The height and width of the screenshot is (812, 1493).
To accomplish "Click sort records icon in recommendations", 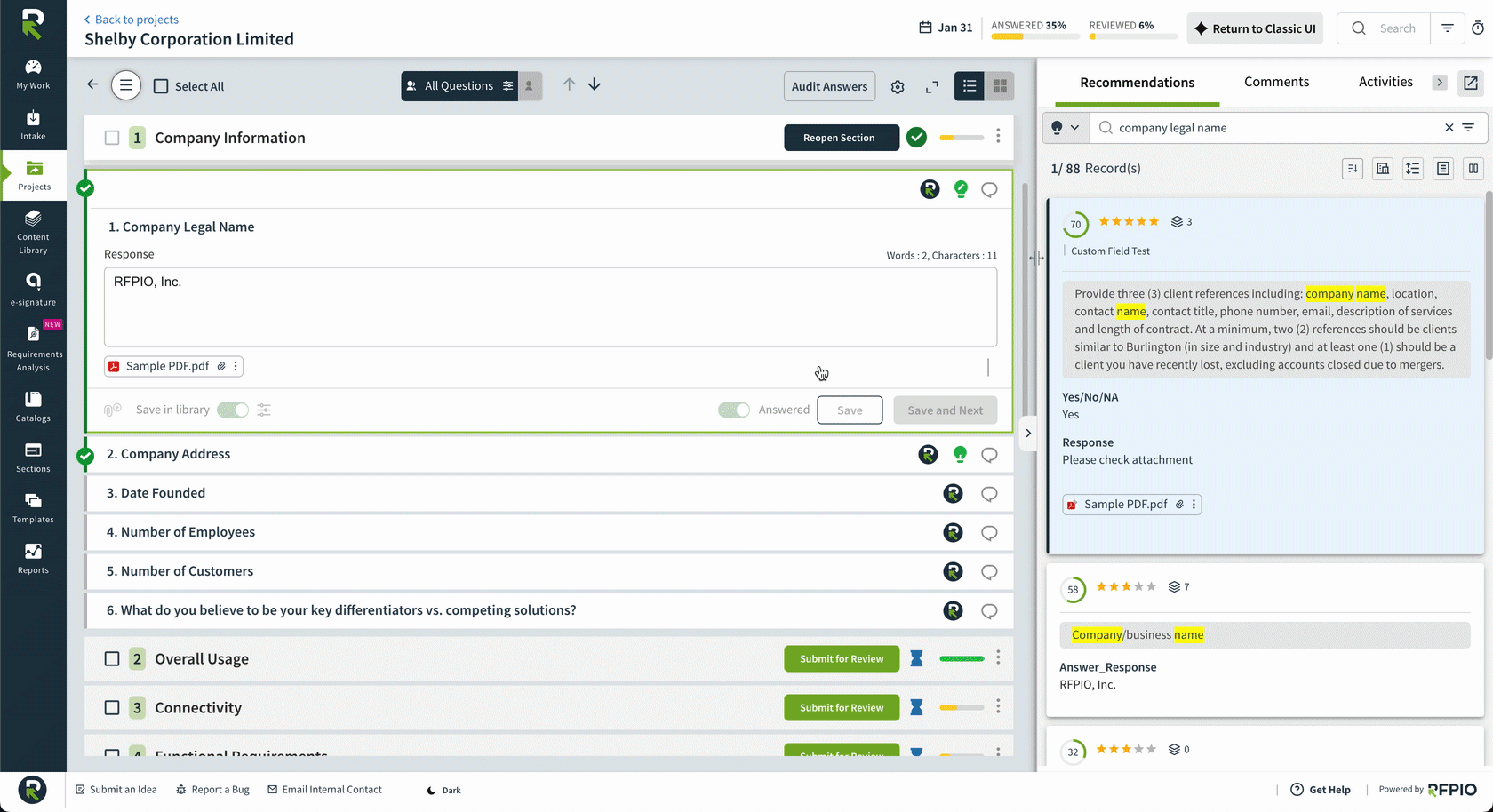I will click(1353, 169).
